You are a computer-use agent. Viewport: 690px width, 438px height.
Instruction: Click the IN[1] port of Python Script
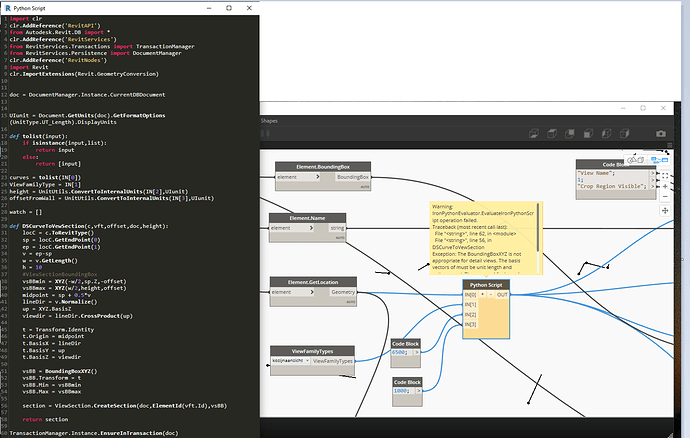pos(470,305)
